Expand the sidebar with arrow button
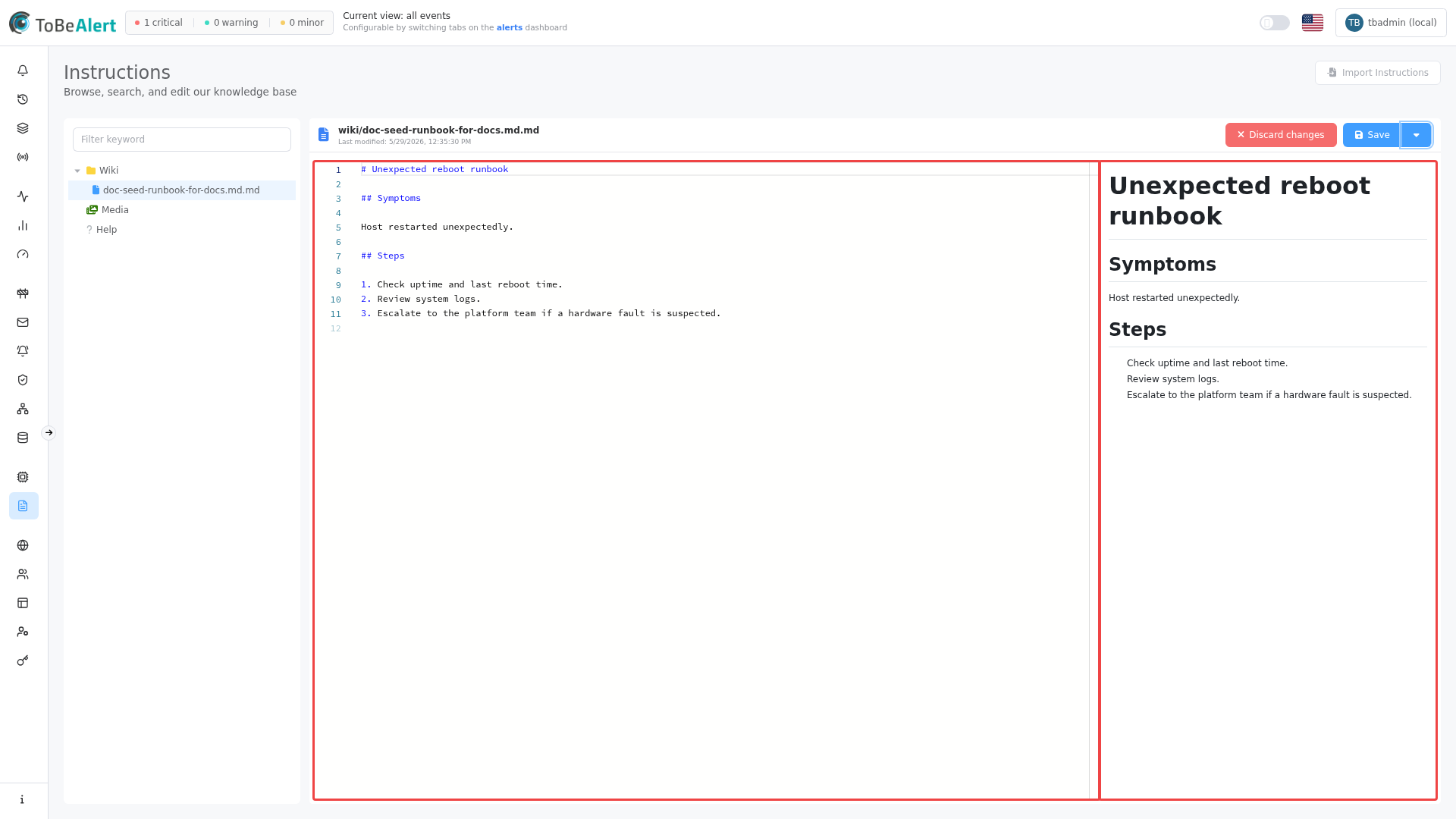Image resolution: width=1456 pixels, height=819 pixels. coord(49,433)
